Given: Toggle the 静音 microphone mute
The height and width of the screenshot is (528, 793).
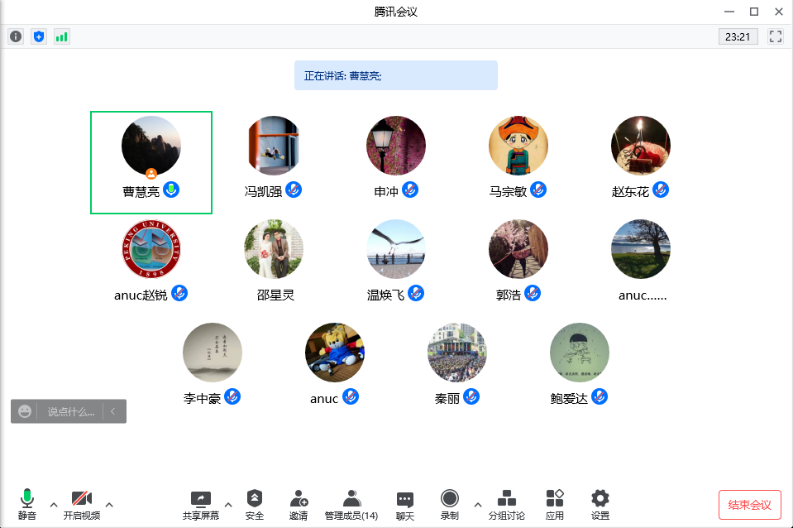Looking at the screenshot, I should tap(27, 504).
